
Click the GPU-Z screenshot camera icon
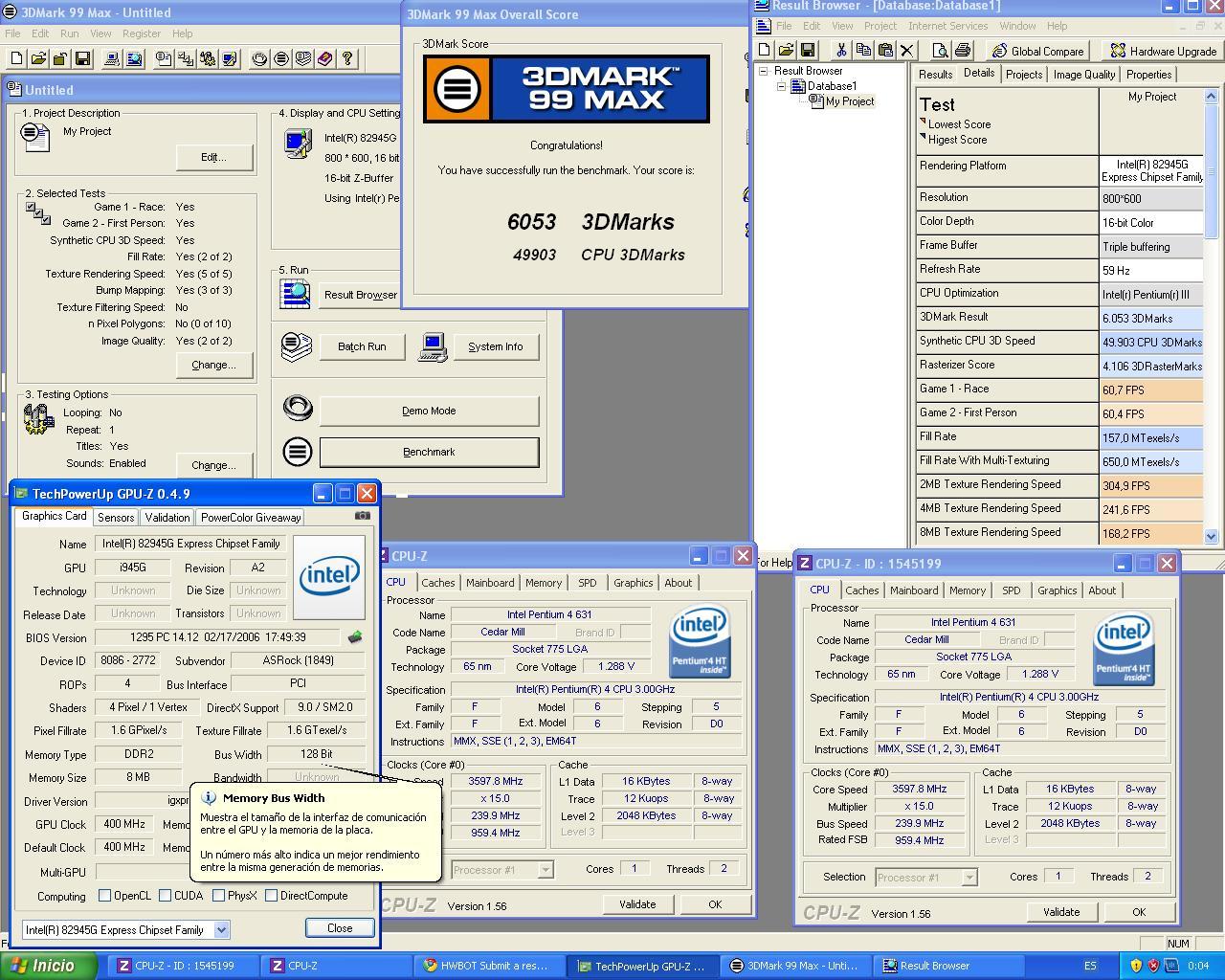(x=362, y=515)
